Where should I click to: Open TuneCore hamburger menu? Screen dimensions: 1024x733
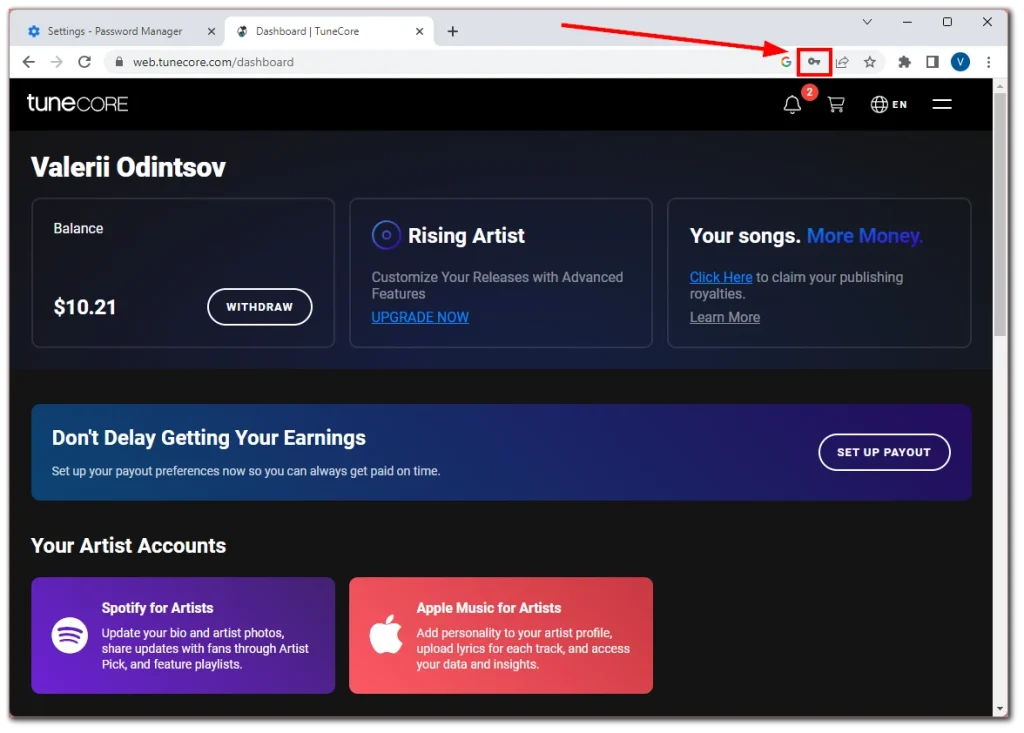tap(942, 104)
